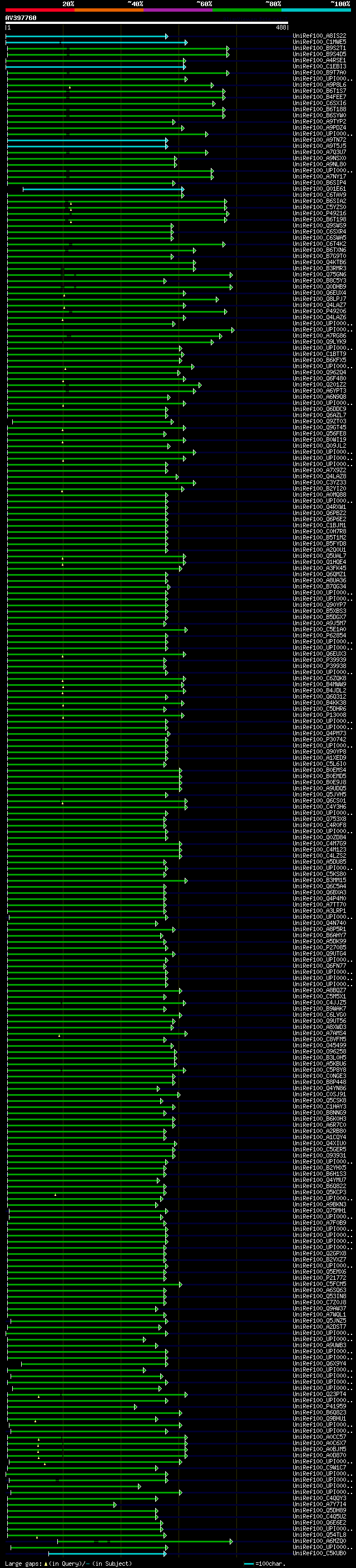
Task: Select the UniRef100_B4FEE7 label
Action: 319,97
